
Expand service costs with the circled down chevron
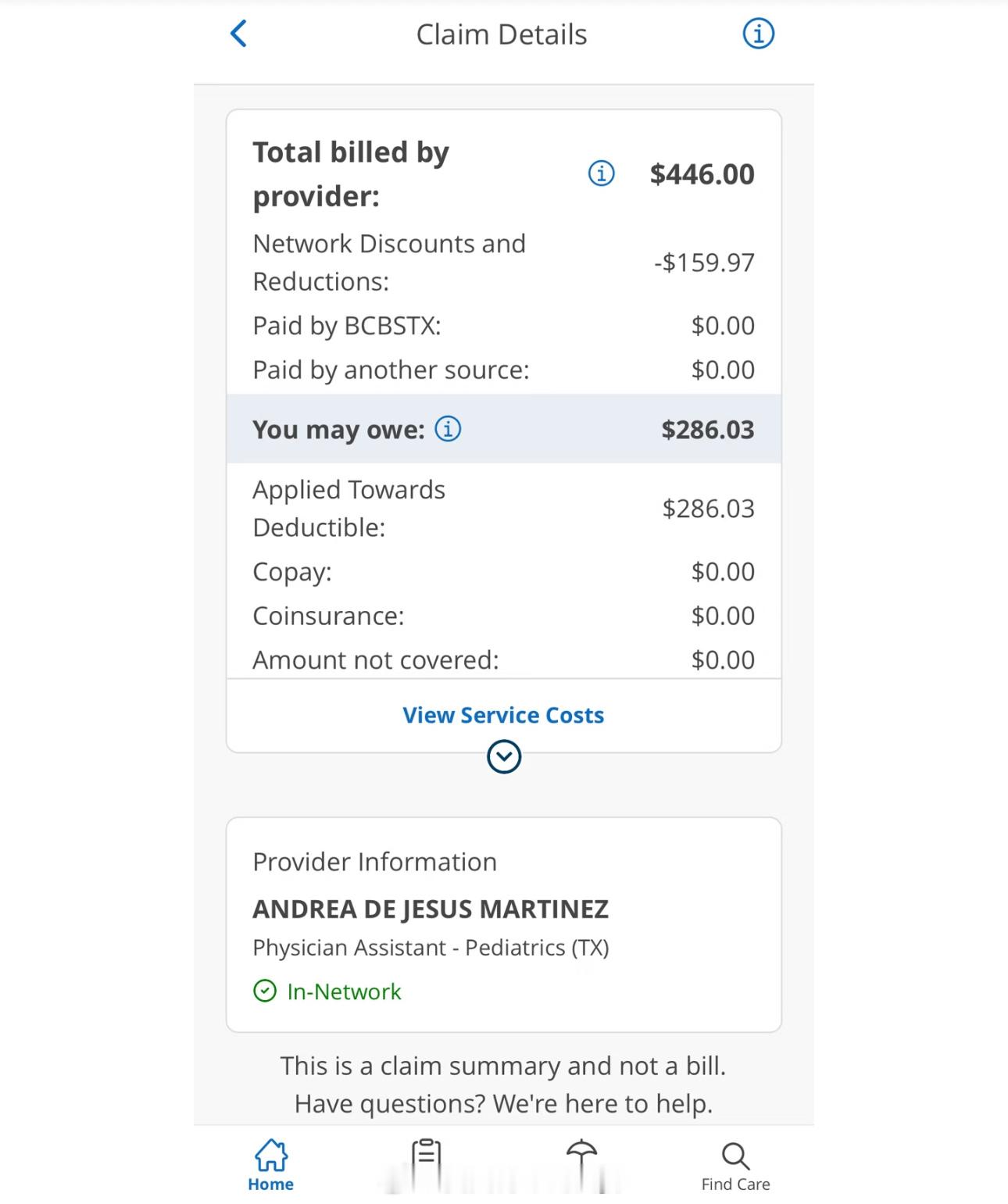504,756
